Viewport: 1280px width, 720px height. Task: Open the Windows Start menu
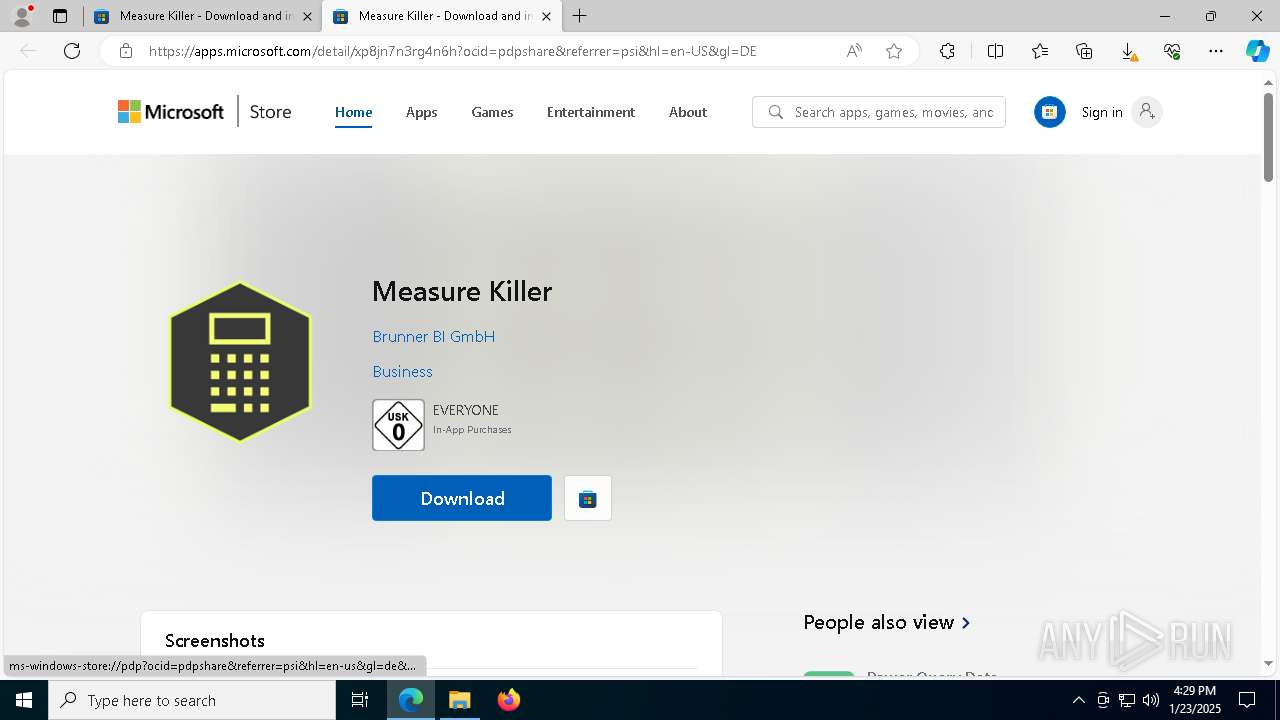tap(24, 700)
